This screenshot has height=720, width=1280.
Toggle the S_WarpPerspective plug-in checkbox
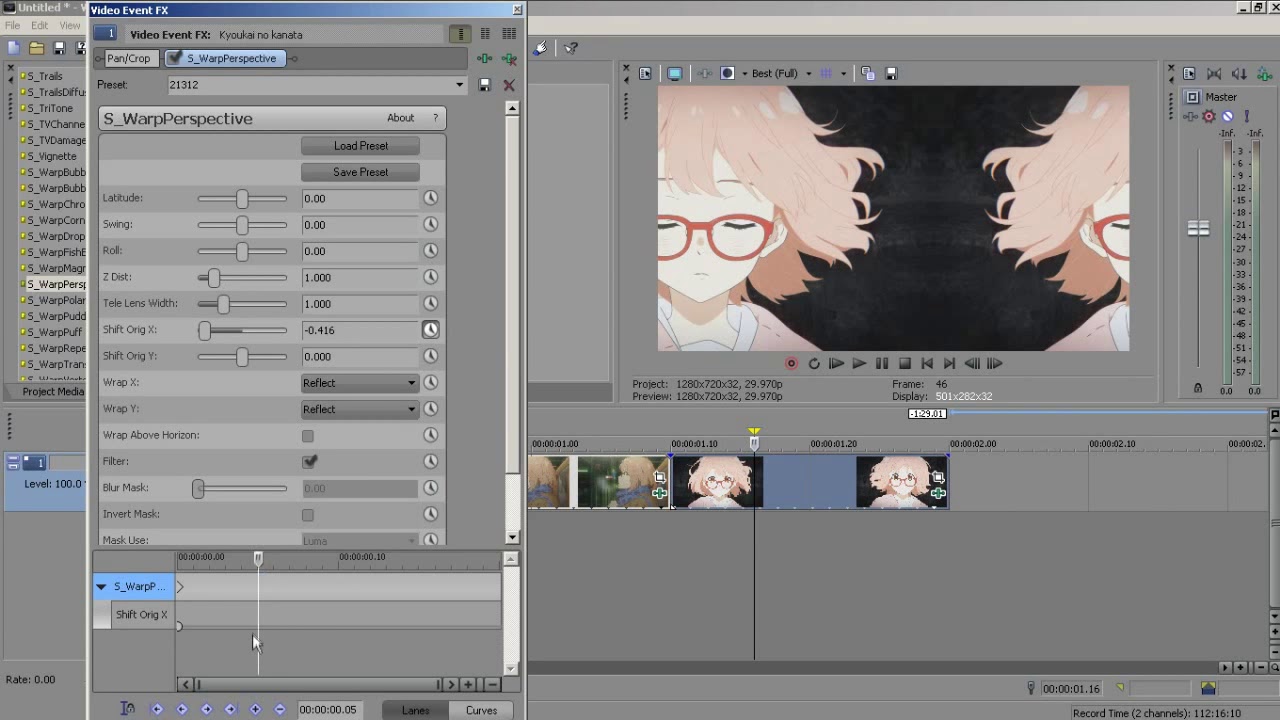pos(175,58)
